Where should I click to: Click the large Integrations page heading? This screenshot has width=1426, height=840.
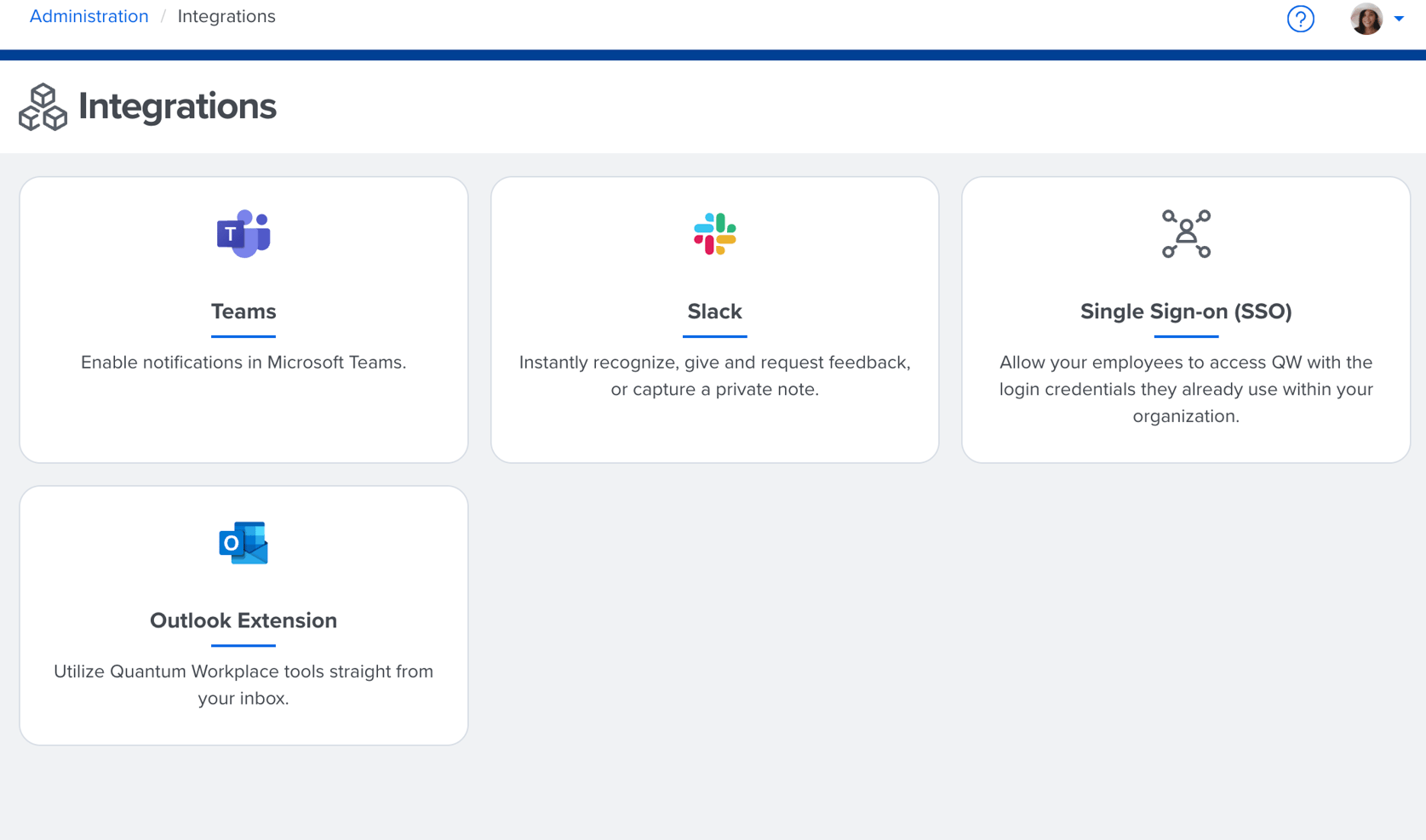coord(177,106)
